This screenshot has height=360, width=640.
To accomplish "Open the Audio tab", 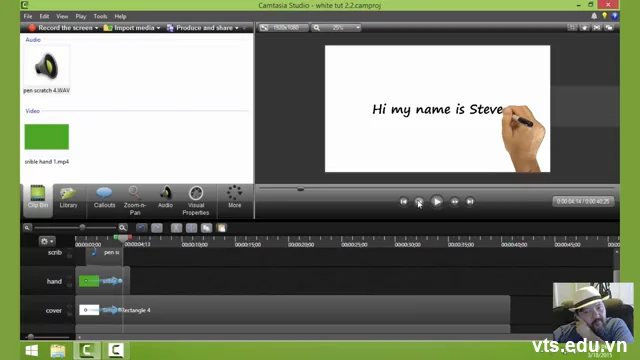I will [x=165, y=198].
